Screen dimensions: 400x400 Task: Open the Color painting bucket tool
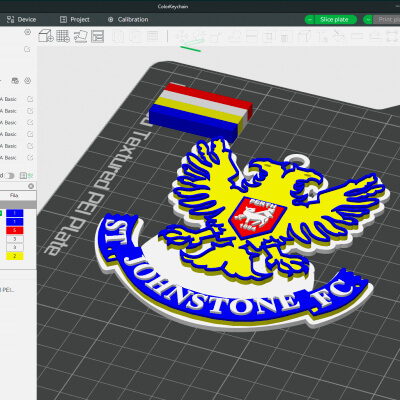[x=340, y=36]
